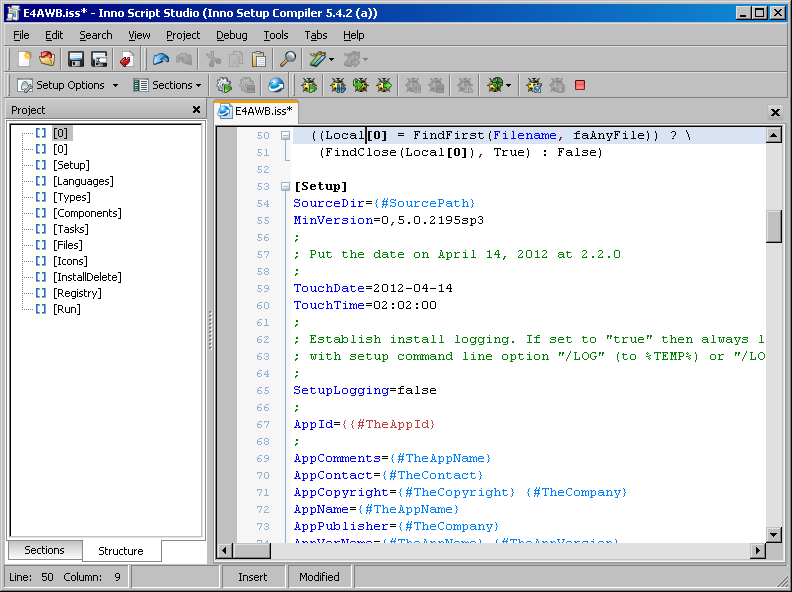
Task: Click the first green bug Run icon
Action: click(309, 86)
